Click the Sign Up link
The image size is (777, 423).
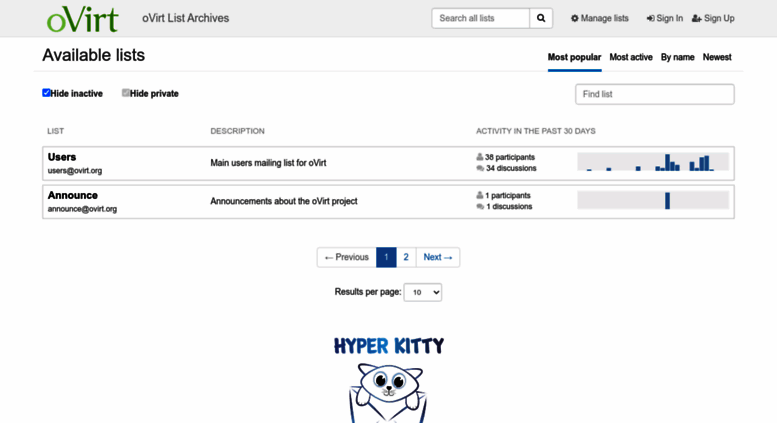point(713,18)
